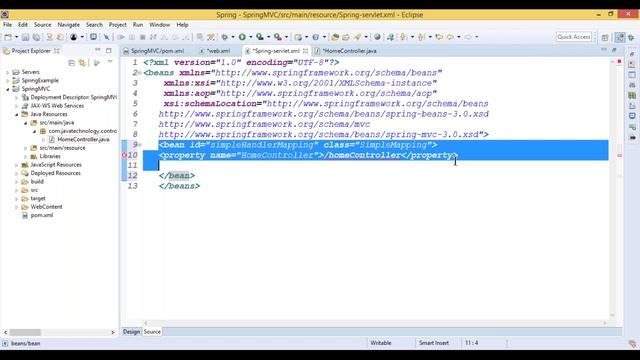Maximize the editor area

[614, 50]
